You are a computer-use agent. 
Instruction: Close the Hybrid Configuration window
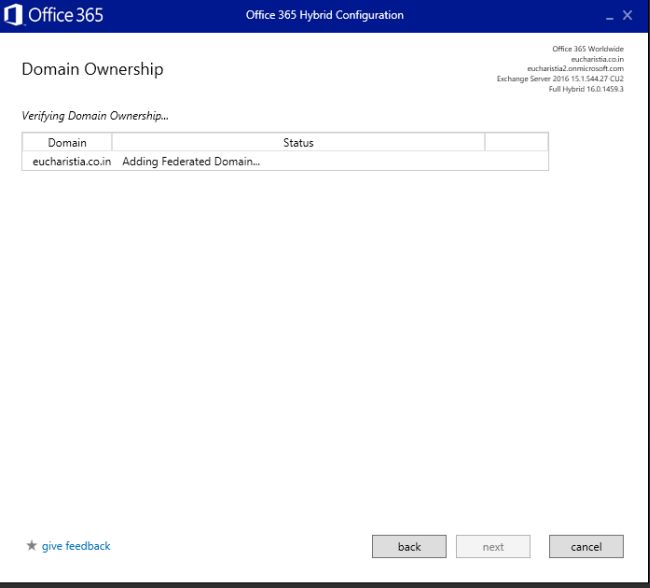click(x=628, y=15)
